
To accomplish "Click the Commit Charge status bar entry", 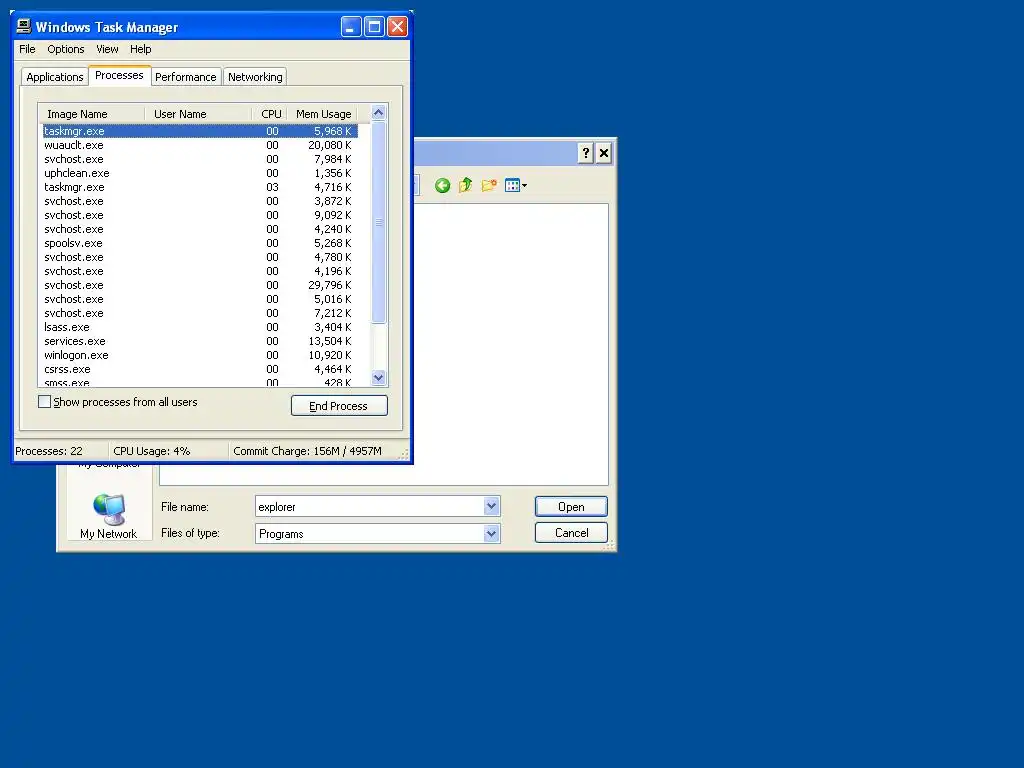I will tap(307, 451).
